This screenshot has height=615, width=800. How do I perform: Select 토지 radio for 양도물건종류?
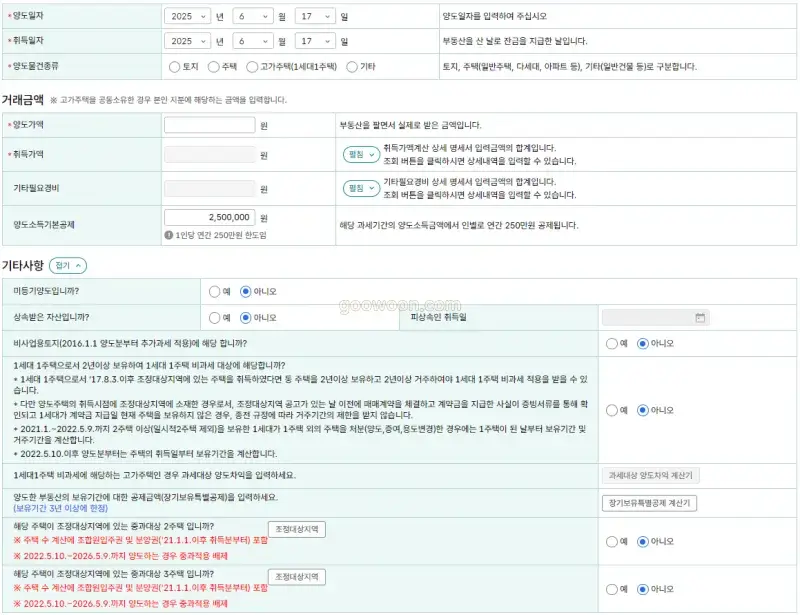174,67
